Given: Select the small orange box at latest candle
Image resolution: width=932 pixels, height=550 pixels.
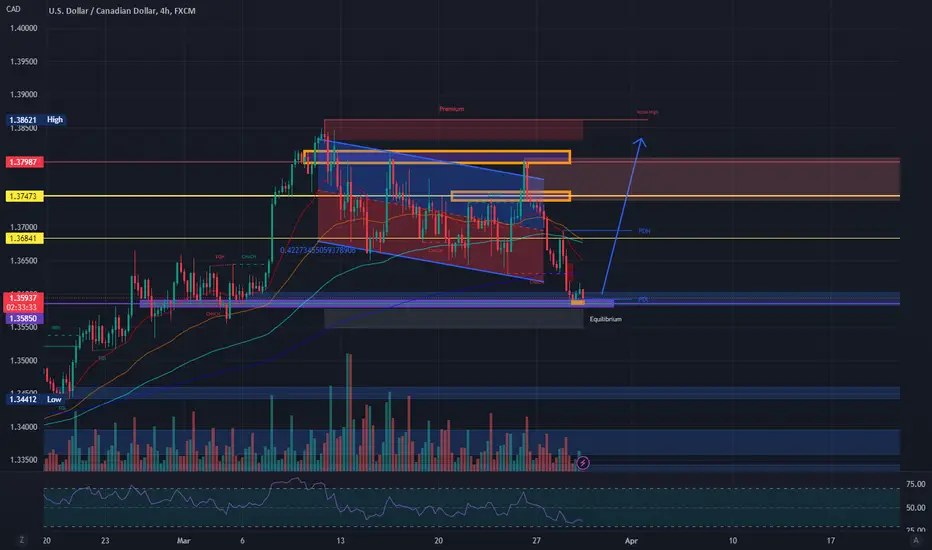Looking at the screenshot, I should click(x=578, y=303).
